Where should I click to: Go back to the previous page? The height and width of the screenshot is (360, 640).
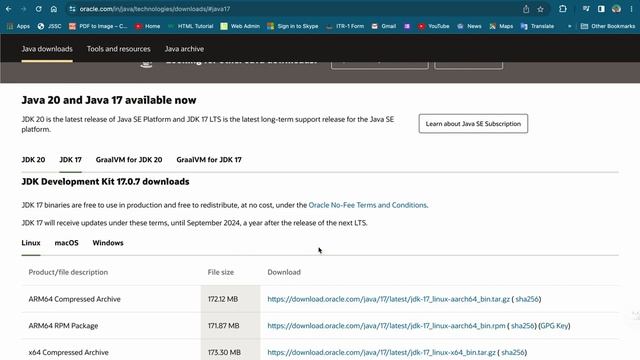(x=9, y=9)
